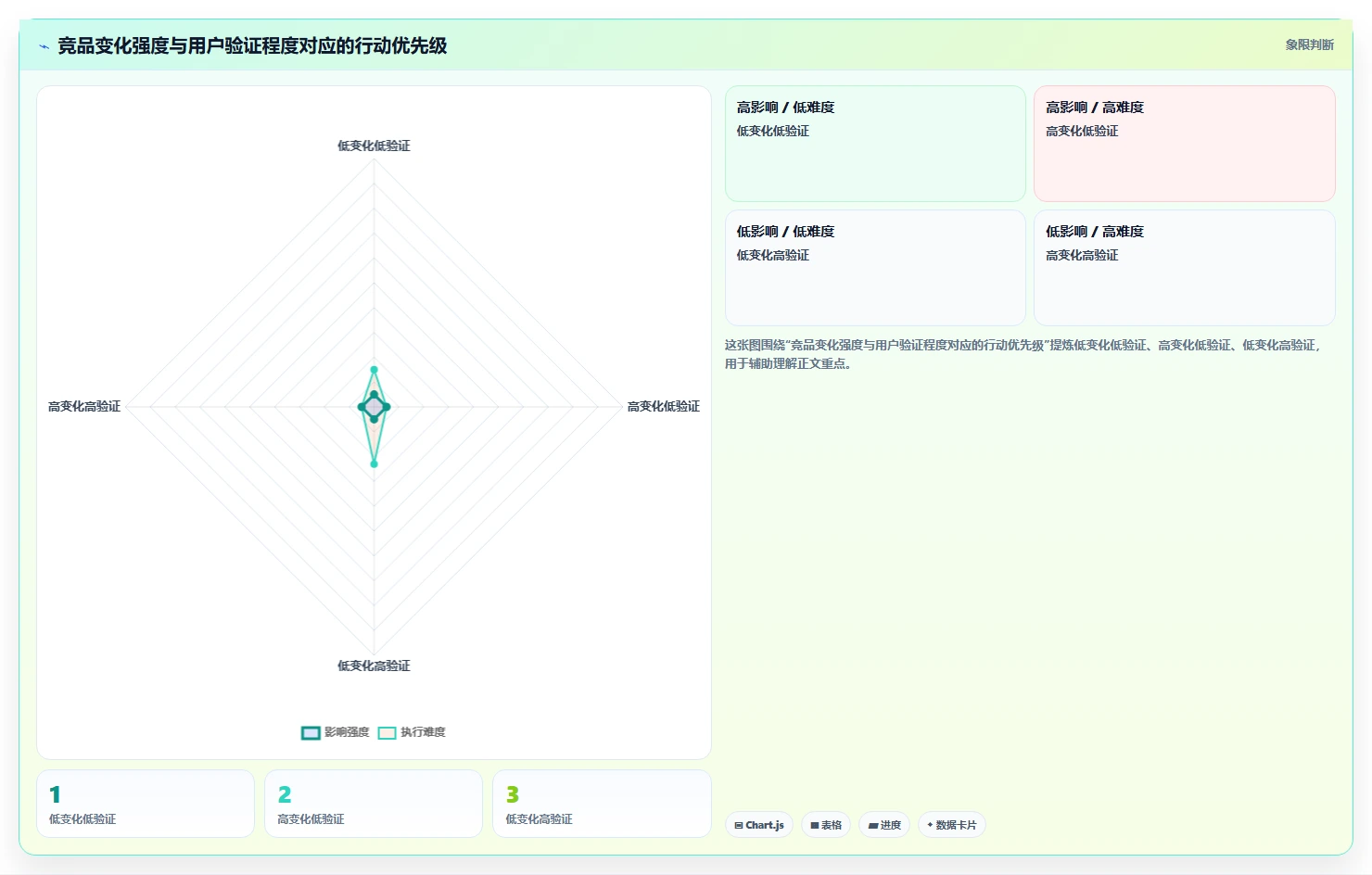
Task: Select card number 1 低变化低验证
Action: 146,804
